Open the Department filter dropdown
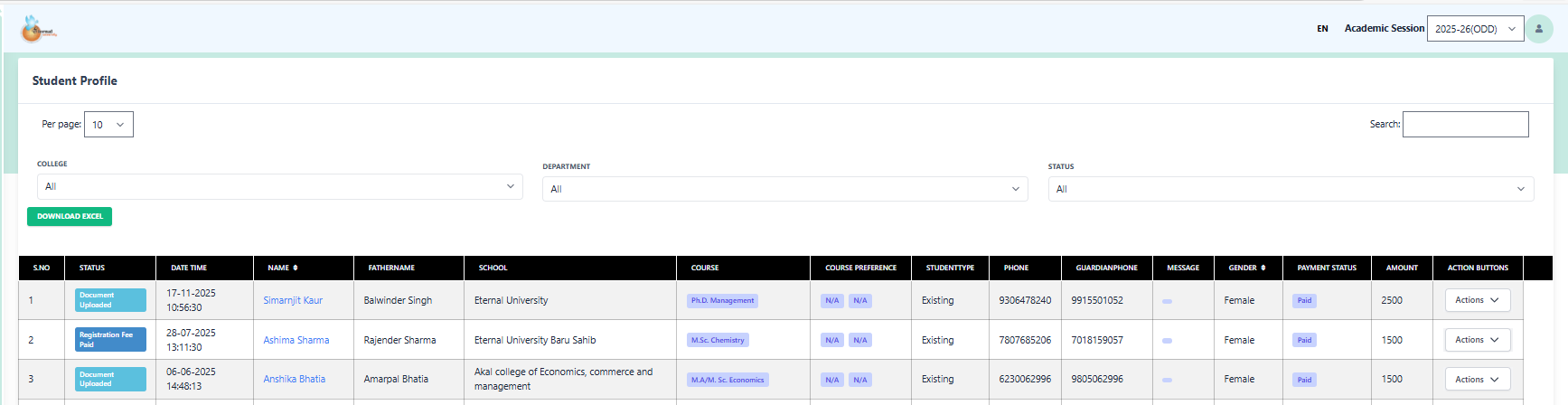1568x405 pixels. coord(784,190)
